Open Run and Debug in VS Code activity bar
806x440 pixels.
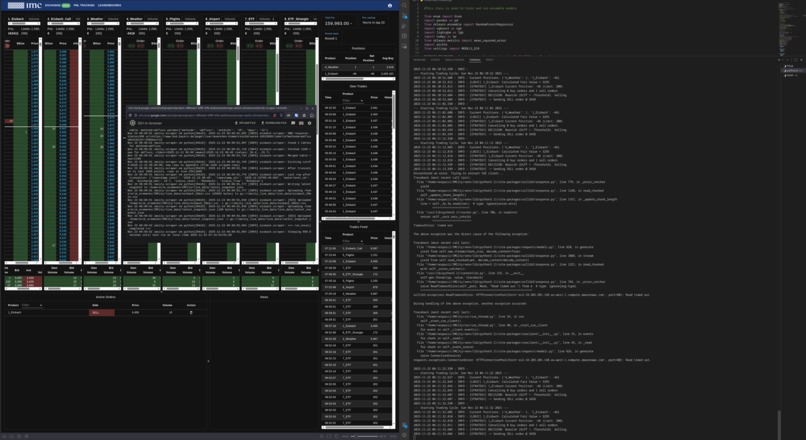pyautogui.click(x=405, y=26)
